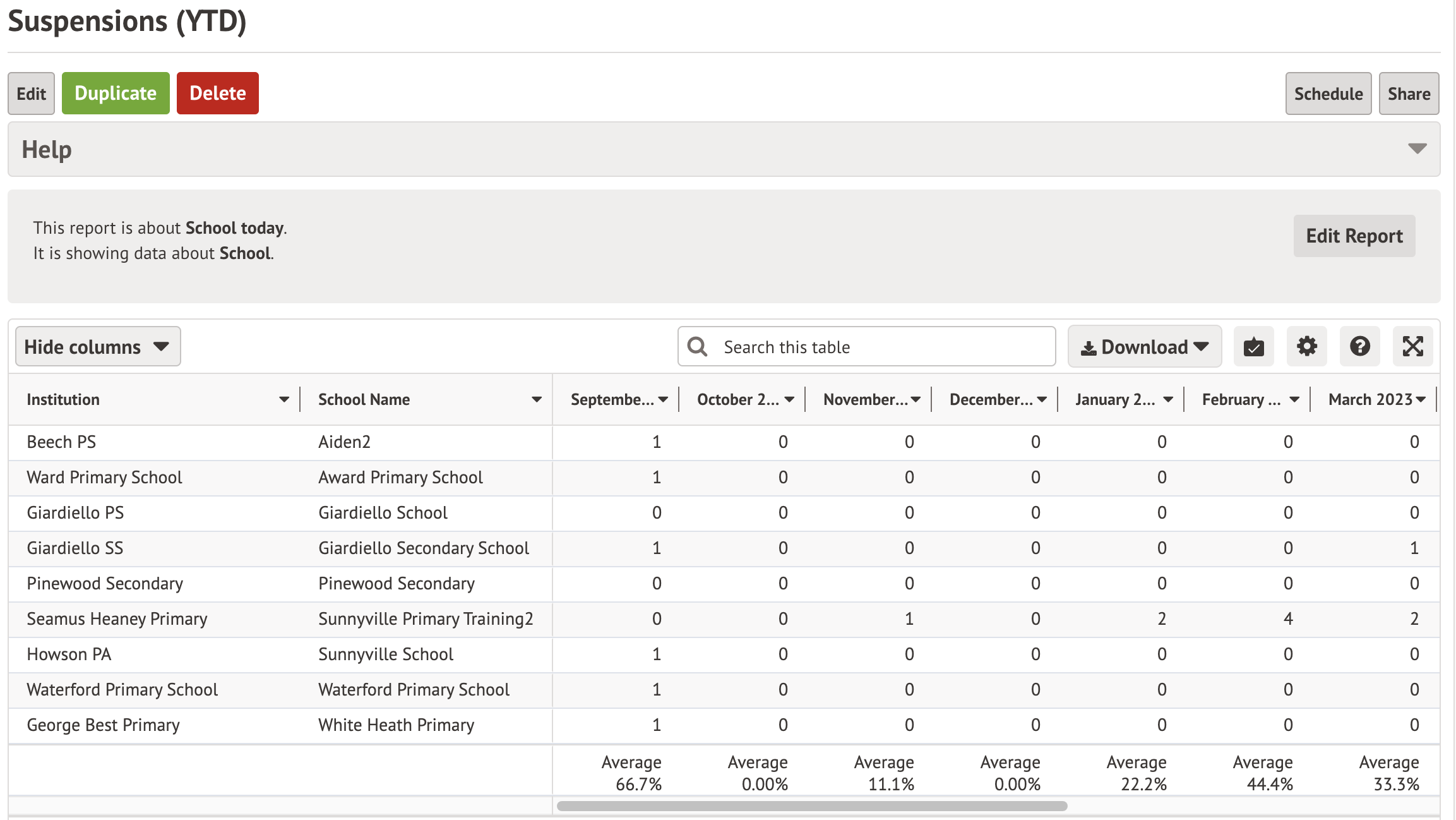Open School Name column arrow
The height and width of the screenshot is (820, 1456).
tap(537, 400)
